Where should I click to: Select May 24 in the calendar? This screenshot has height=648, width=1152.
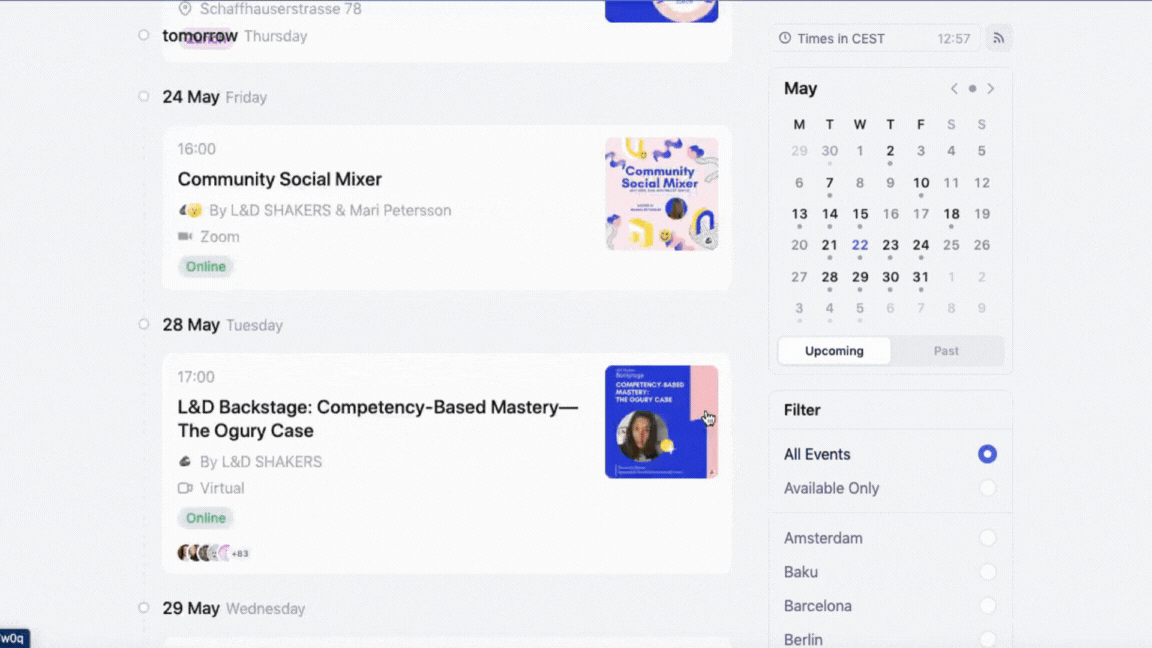click(921, 245)
